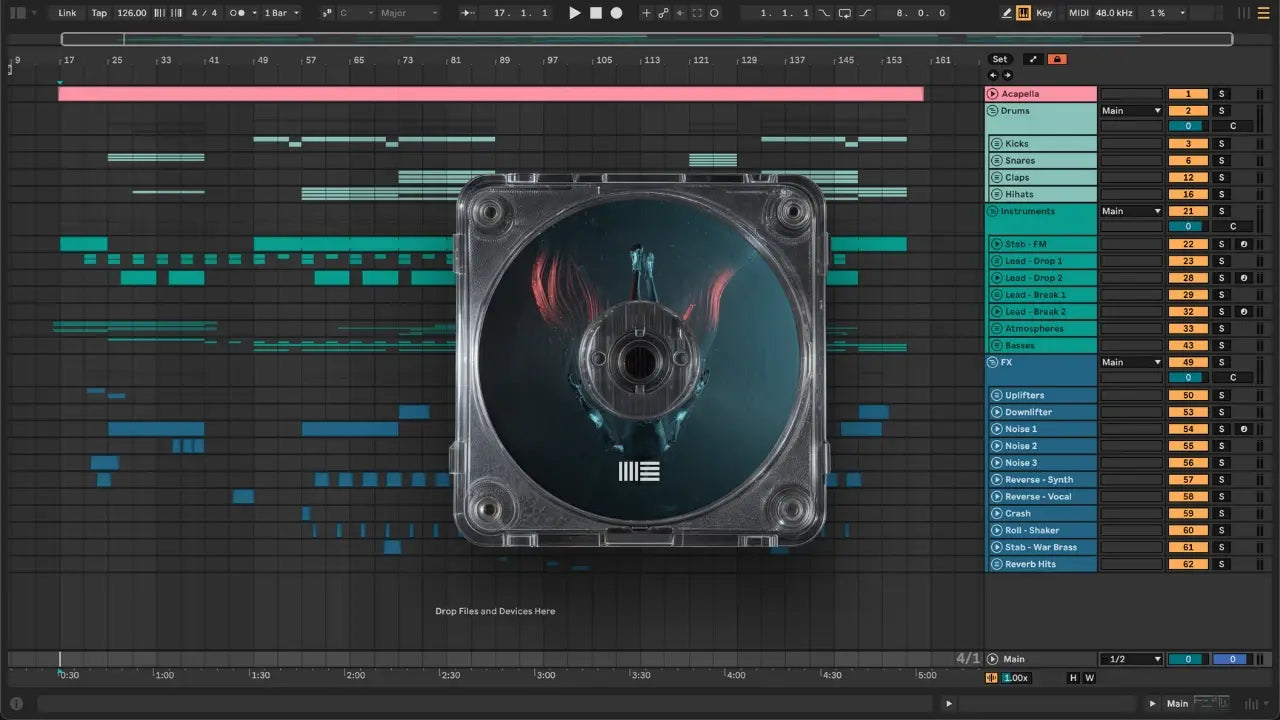Click the Follow playback arrow icon
1280x720 pixels.
coord(468,13)
